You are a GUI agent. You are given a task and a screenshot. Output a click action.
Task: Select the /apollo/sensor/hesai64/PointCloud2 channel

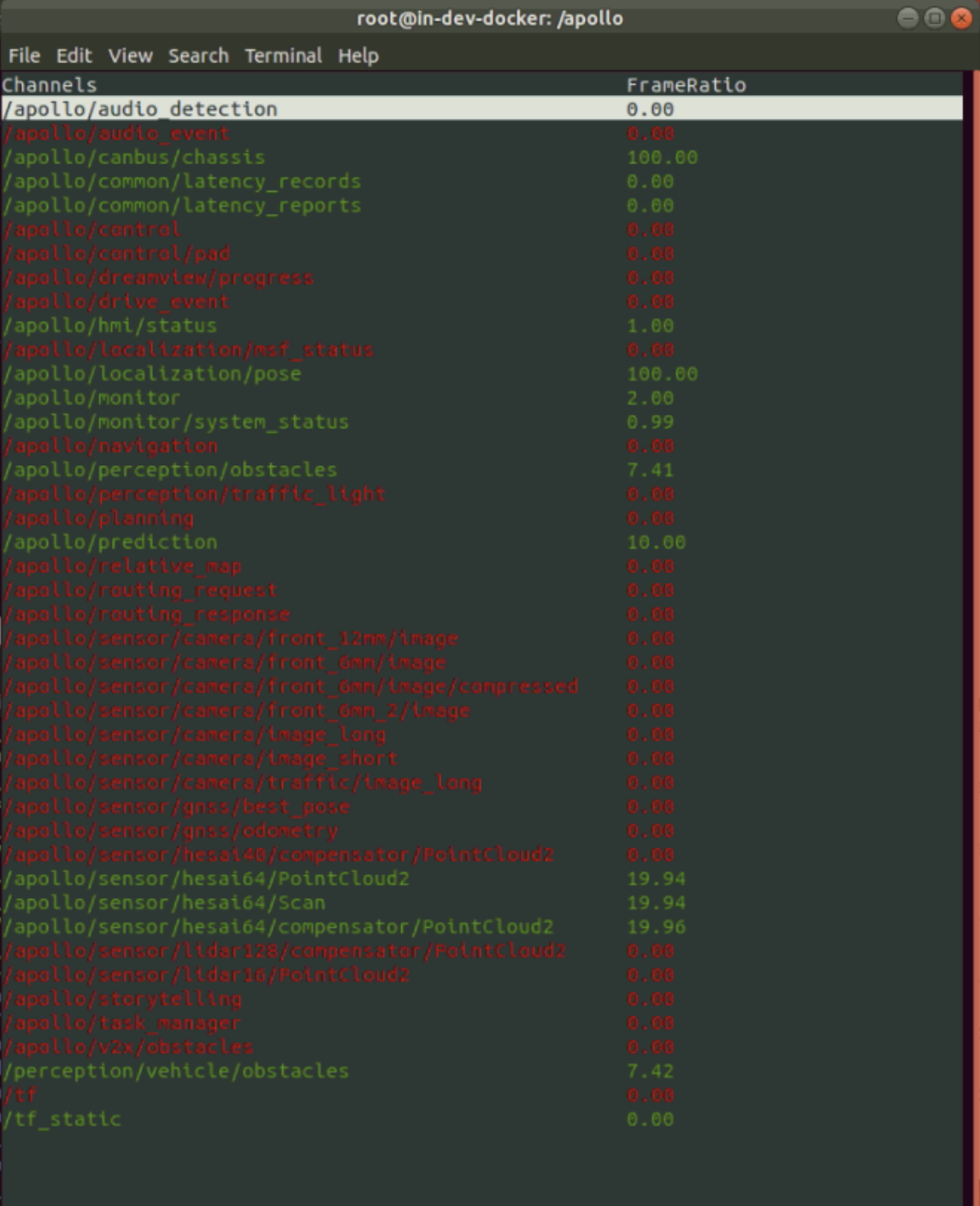(x=205, y=878)
